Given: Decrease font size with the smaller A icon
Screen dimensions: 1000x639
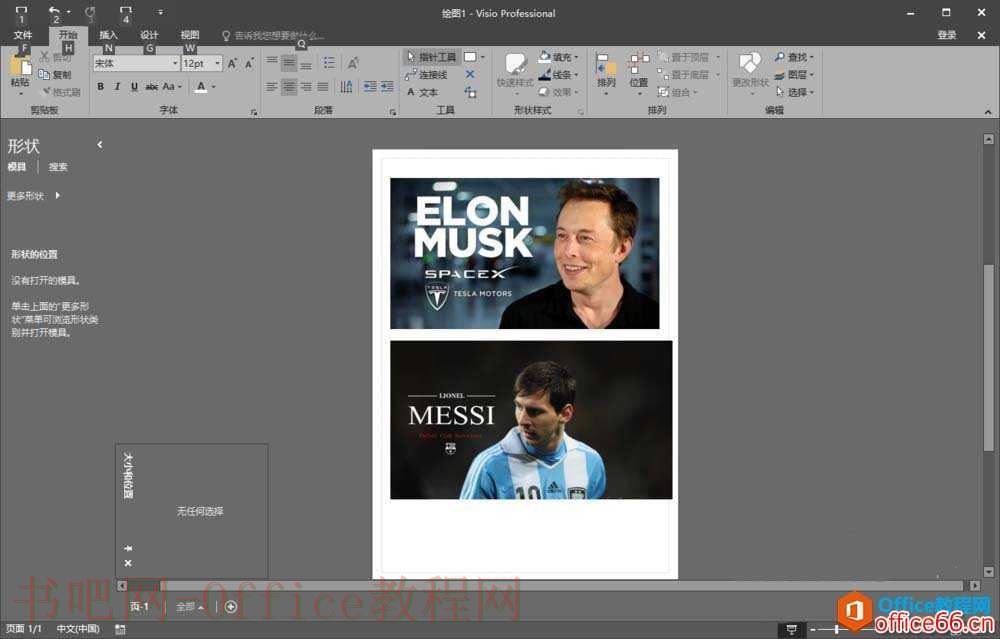Looking at the screenshot, I should pyautogui.click(x=249, y=63).
